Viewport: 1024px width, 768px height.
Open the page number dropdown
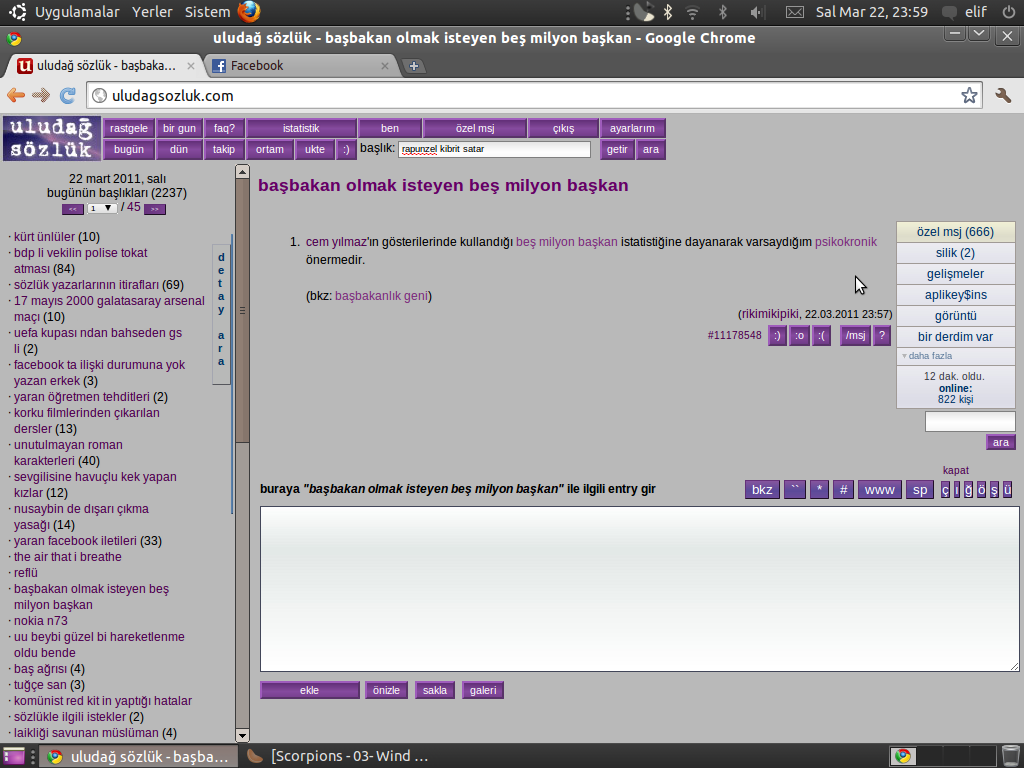(x=102, y=208)
